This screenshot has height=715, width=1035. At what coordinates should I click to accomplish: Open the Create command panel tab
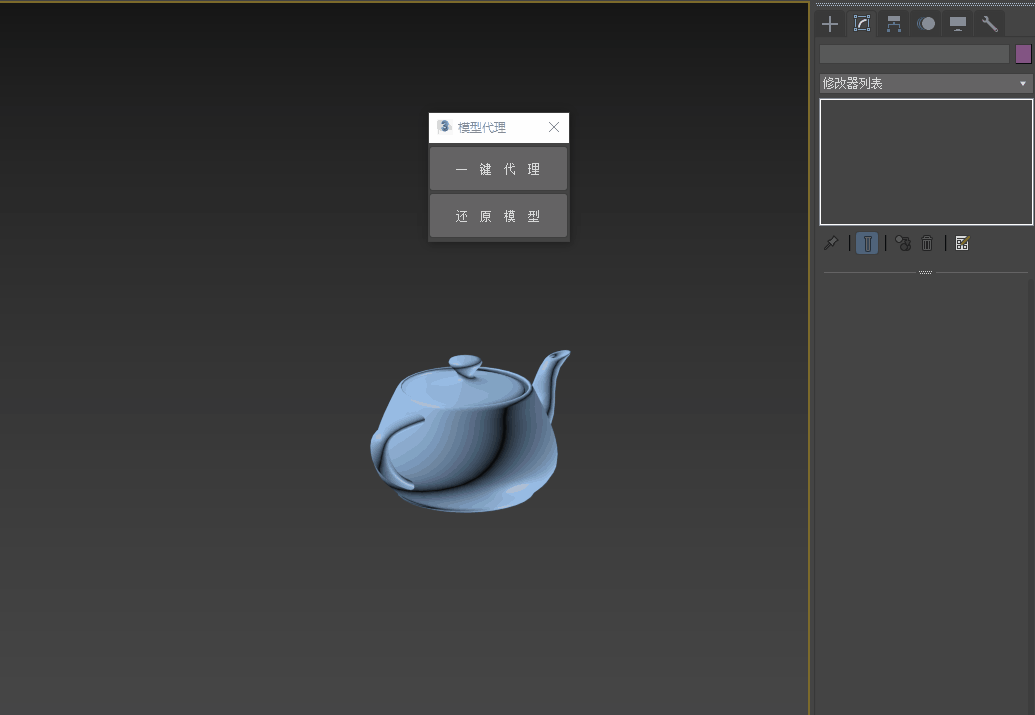(830, 24)
